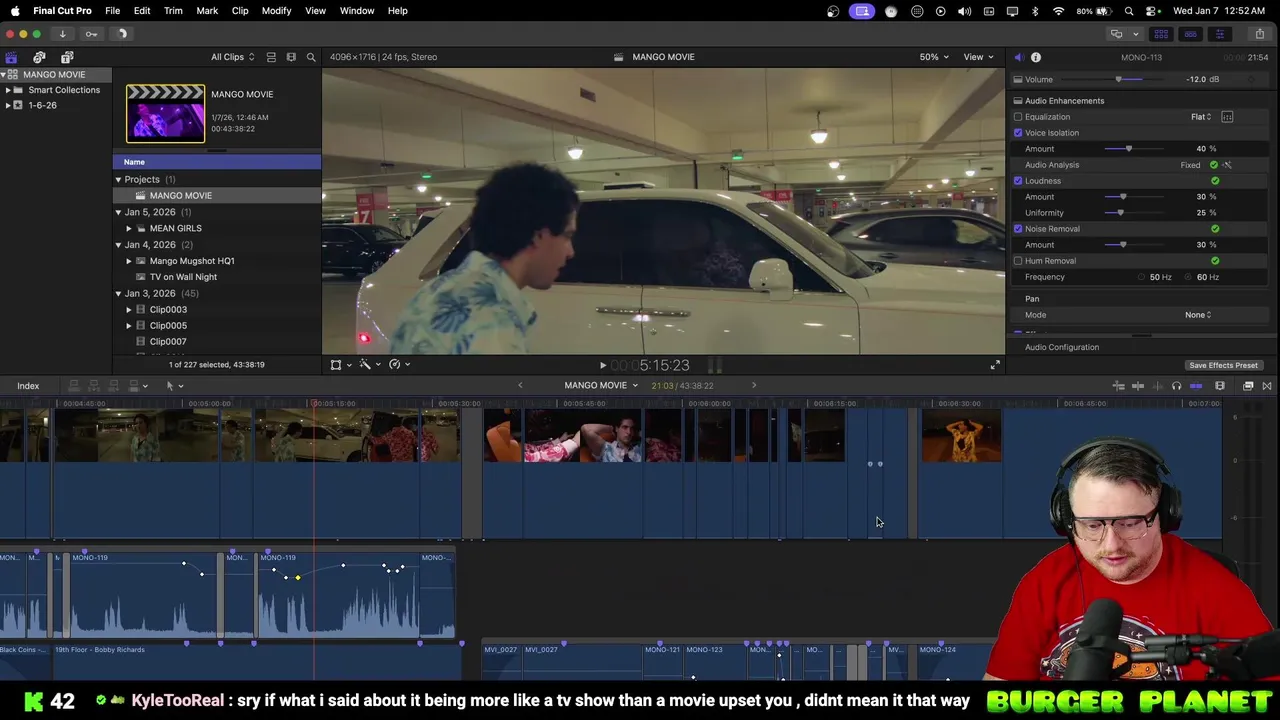
Task: Open the viewer 50% zoom dropdown
Action: point(935,57)
